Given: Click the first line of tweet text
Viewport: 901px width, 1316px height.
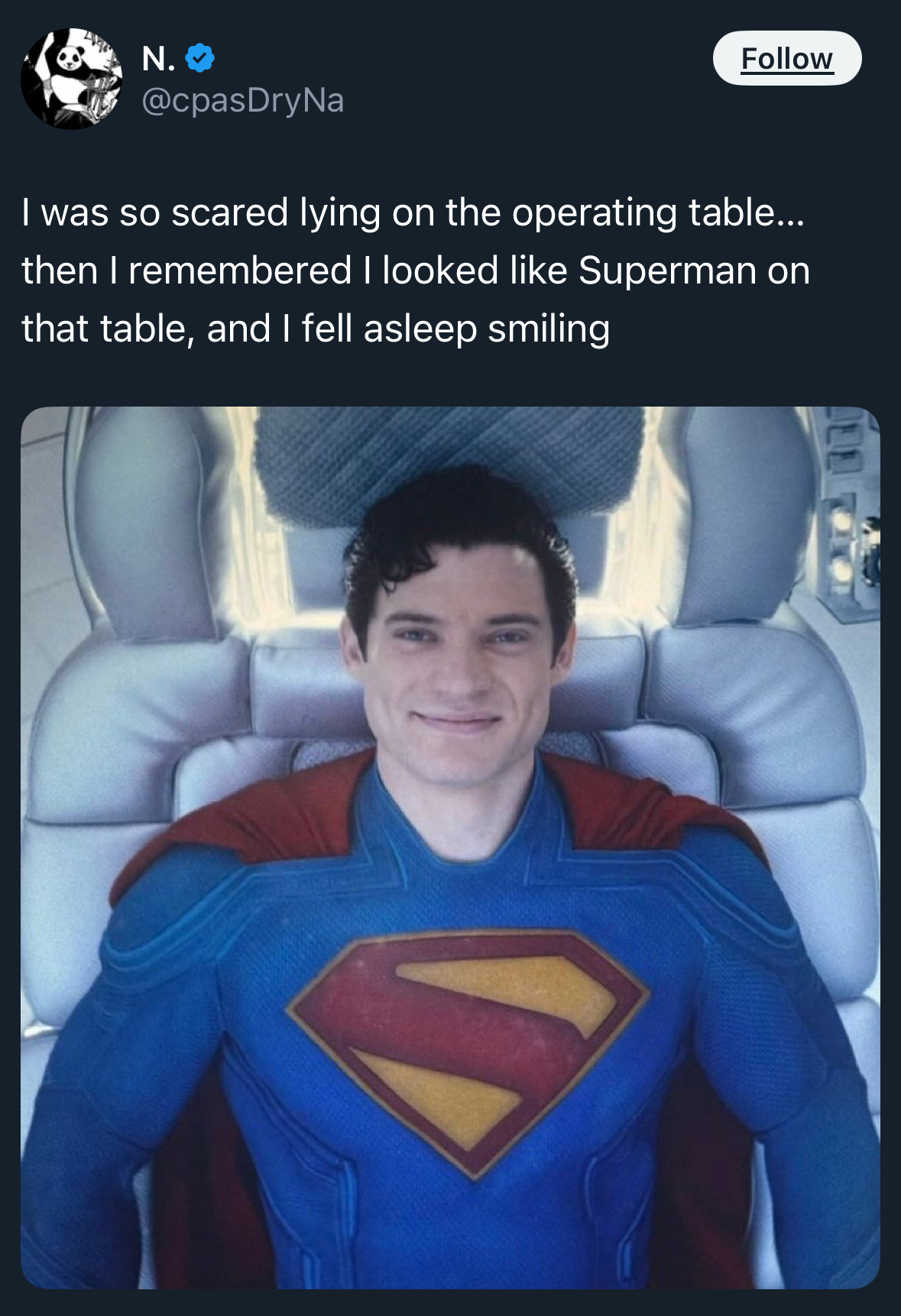Looking at the screenshot, I should pos(413,212).
